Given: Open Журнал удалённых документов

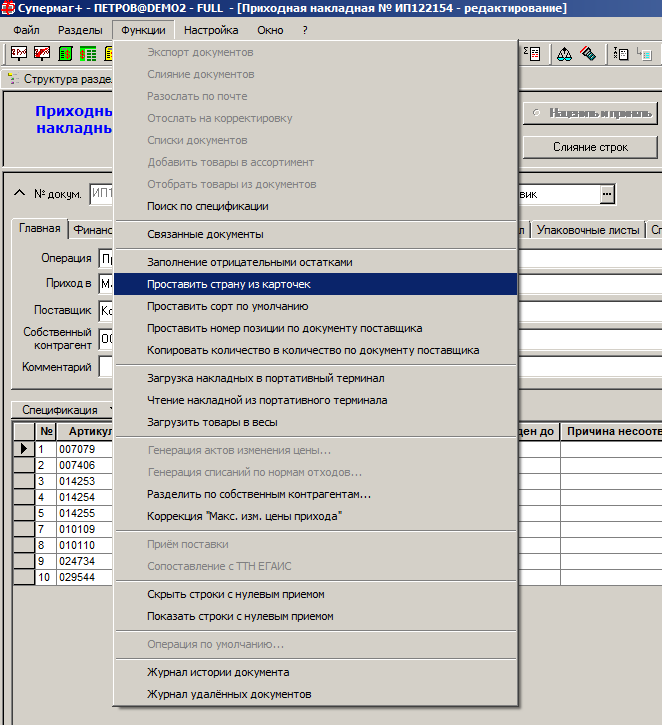Looking at the screenshot, I should point(315,694).
